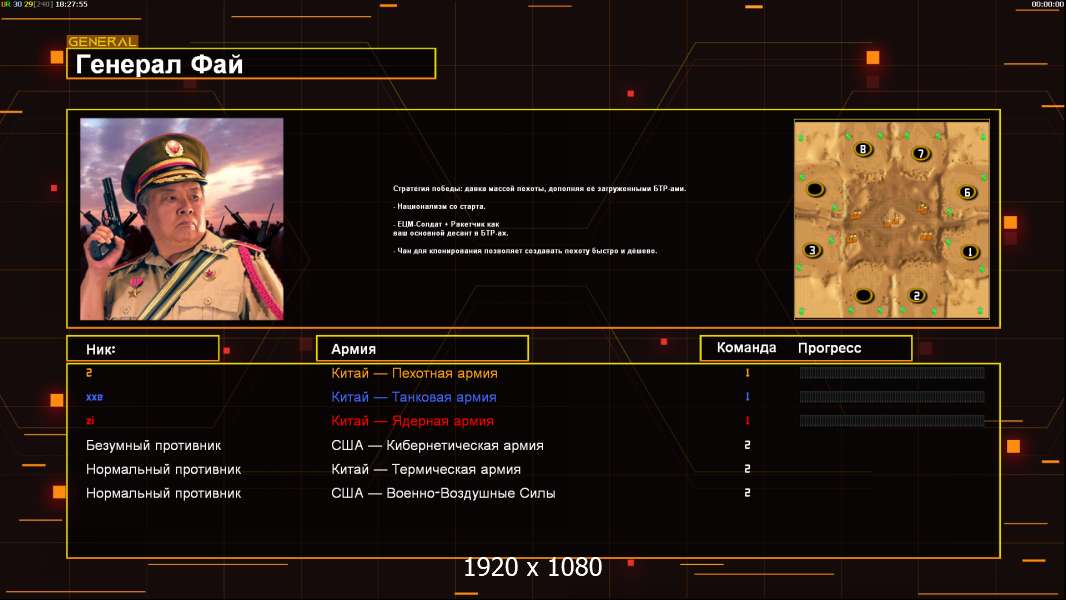Click the 'Прогресс' header label

[829, 348]
